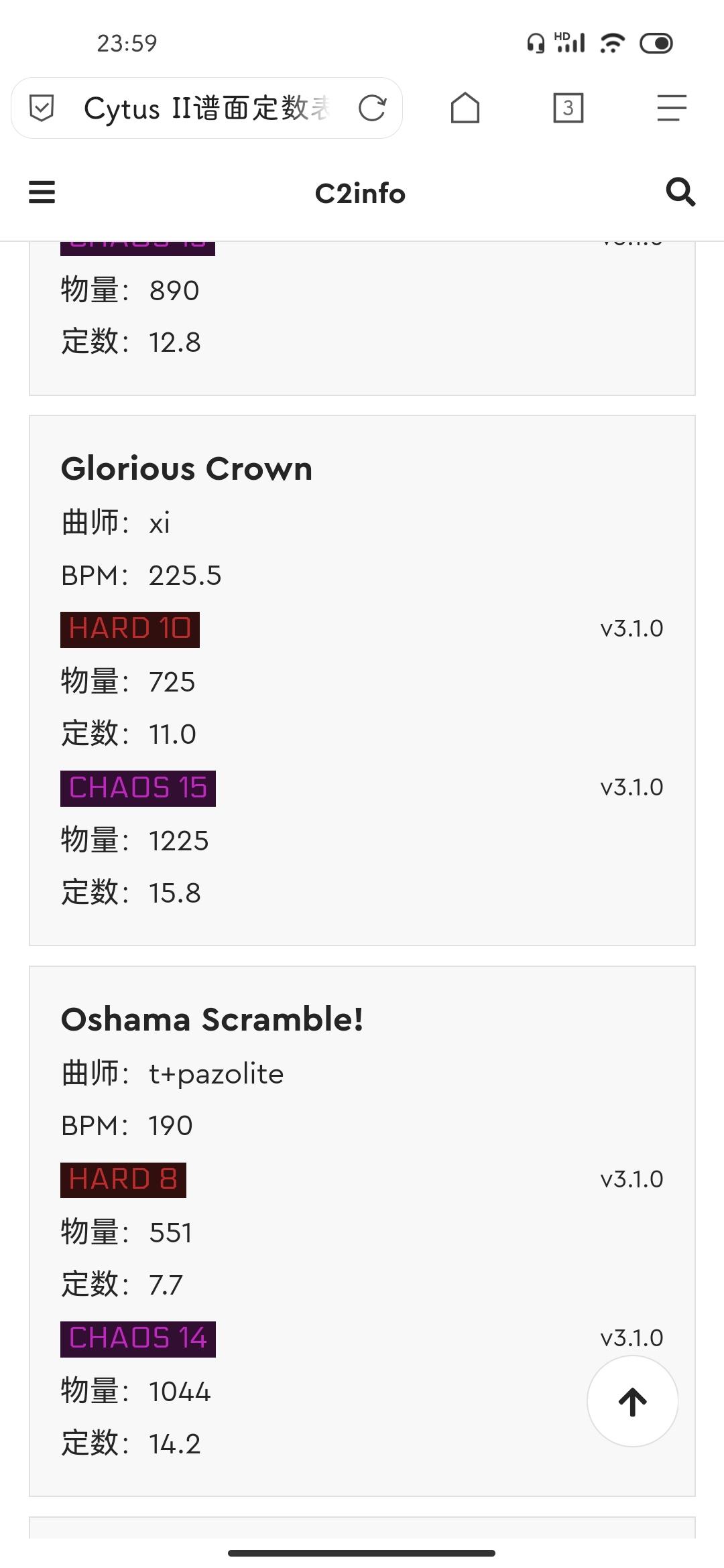Select the Glorious Crown song title
The image size is (724, 1568).
[186, 468]
